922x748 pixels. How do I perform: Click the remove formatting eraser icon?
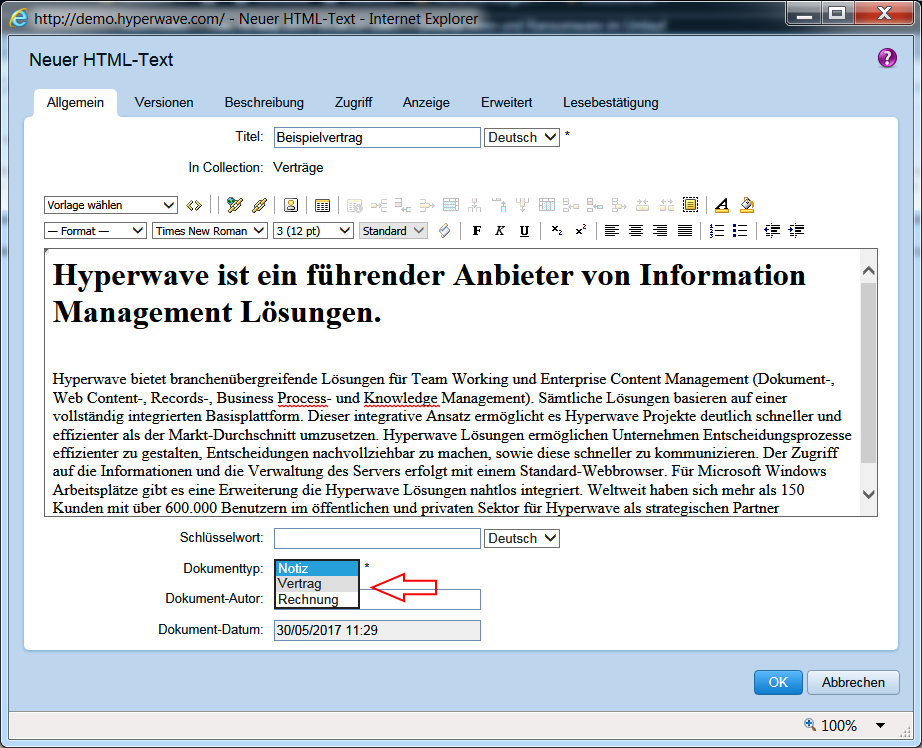point(445,231)
